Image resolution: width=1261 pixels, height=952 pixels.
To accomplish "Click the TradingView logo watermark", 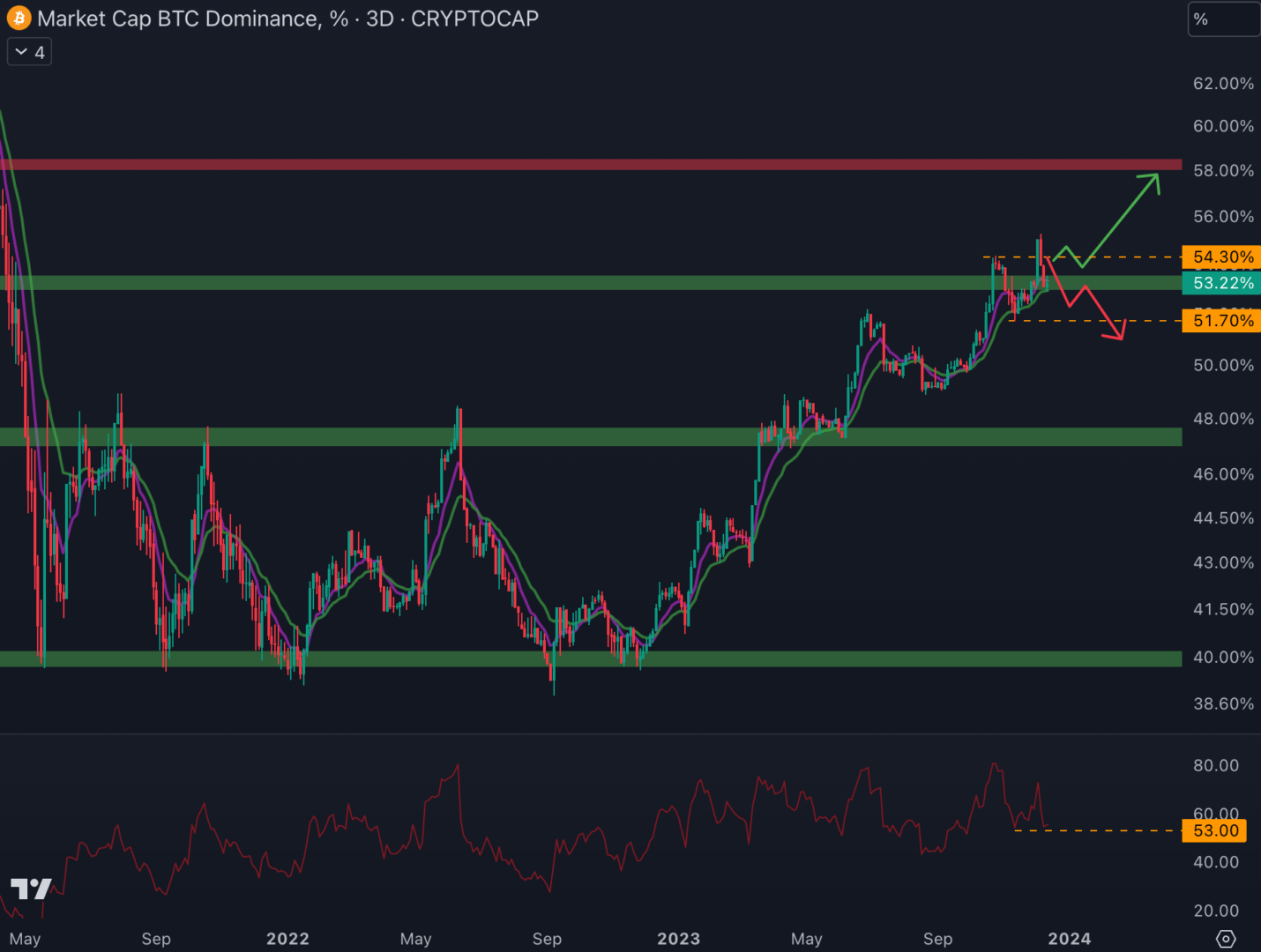I will (x=31, y=889).
